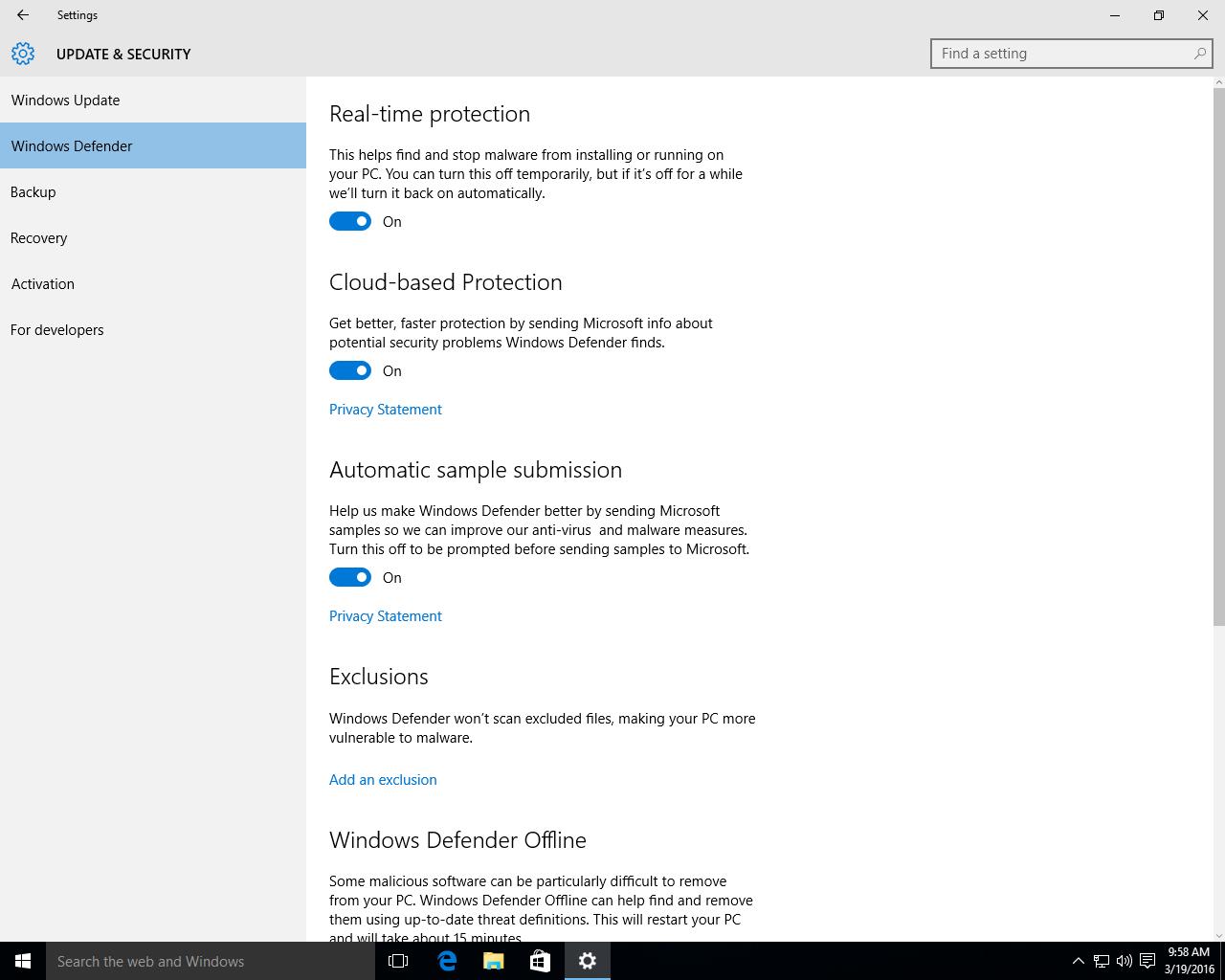Go back using the back arrow

pyautogui.click(x=22, y=15)
